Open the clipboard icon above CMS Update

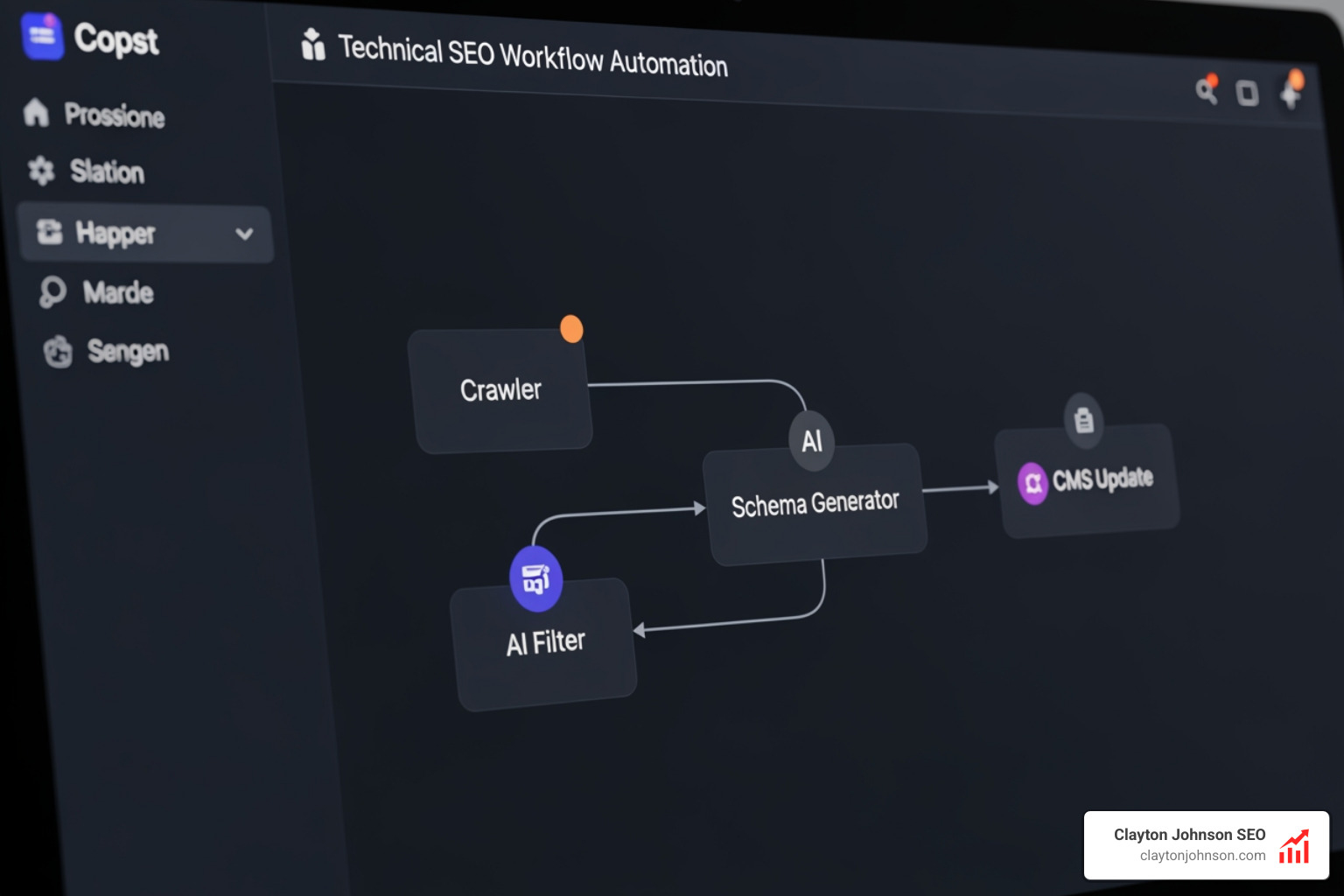[1084, 420]
